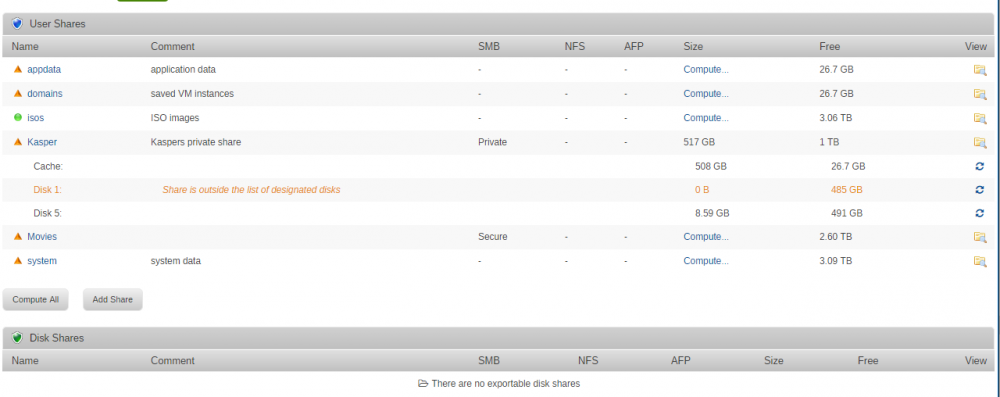Compute size of the Movies share
1000x397 pixels.
pyautogui.click(x=706, y=237)
